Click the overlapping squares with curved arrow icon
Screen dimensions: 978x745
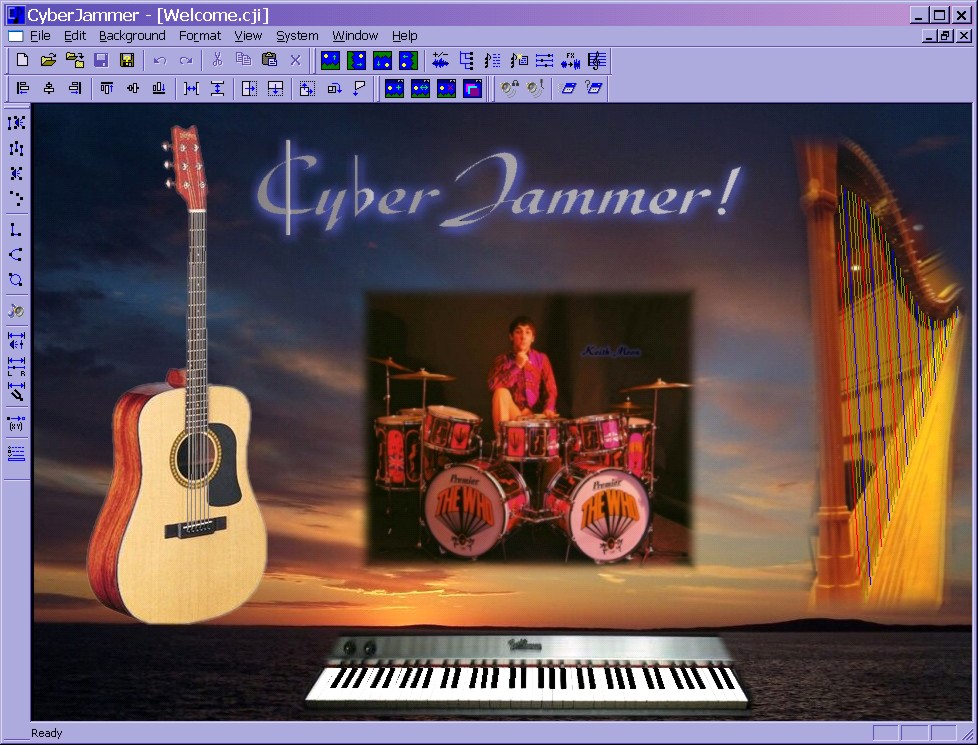[x=334, y=89]
